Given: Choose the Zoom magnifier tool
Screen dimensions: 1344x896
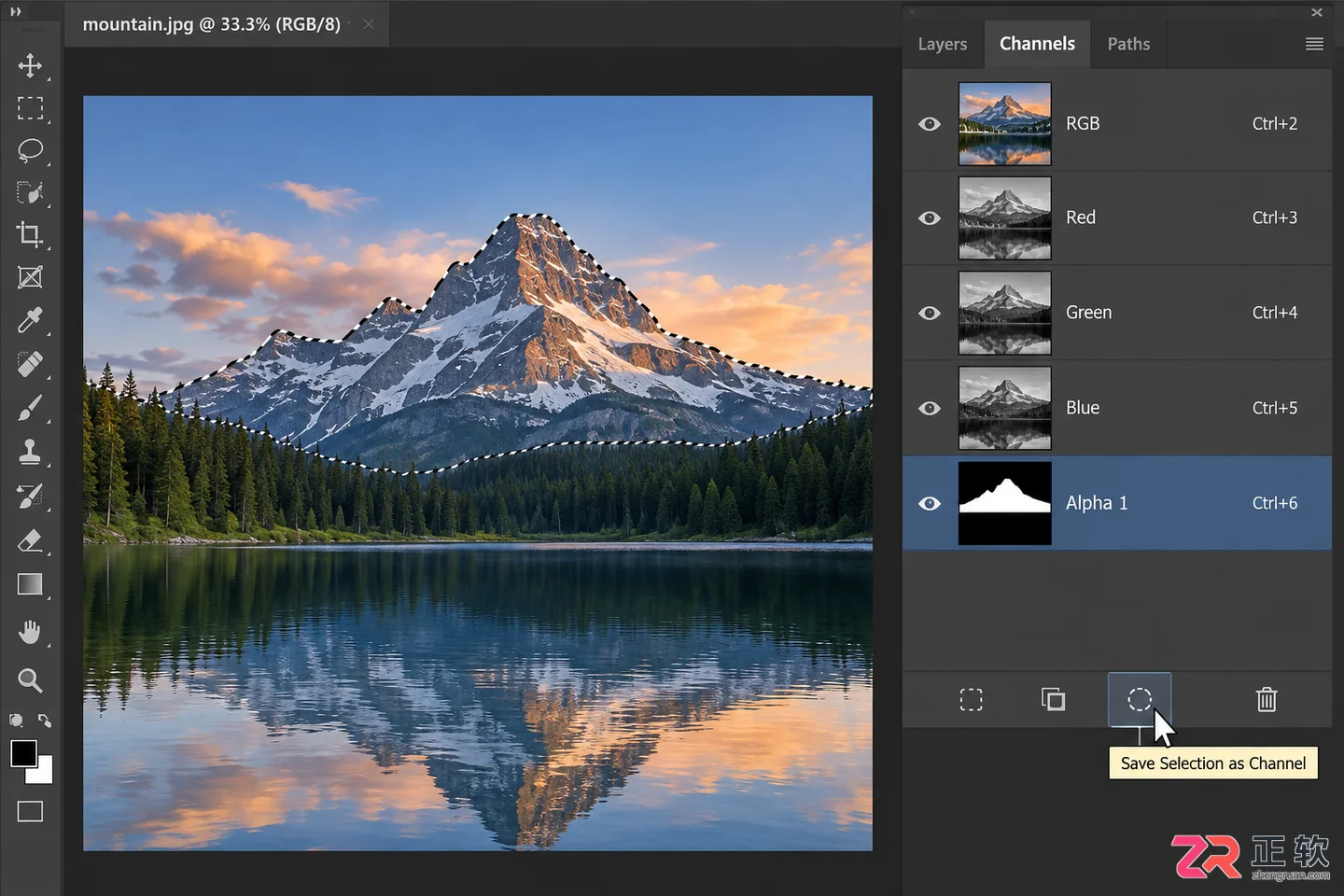Looking at the screenshot, I should pos(30,680).
